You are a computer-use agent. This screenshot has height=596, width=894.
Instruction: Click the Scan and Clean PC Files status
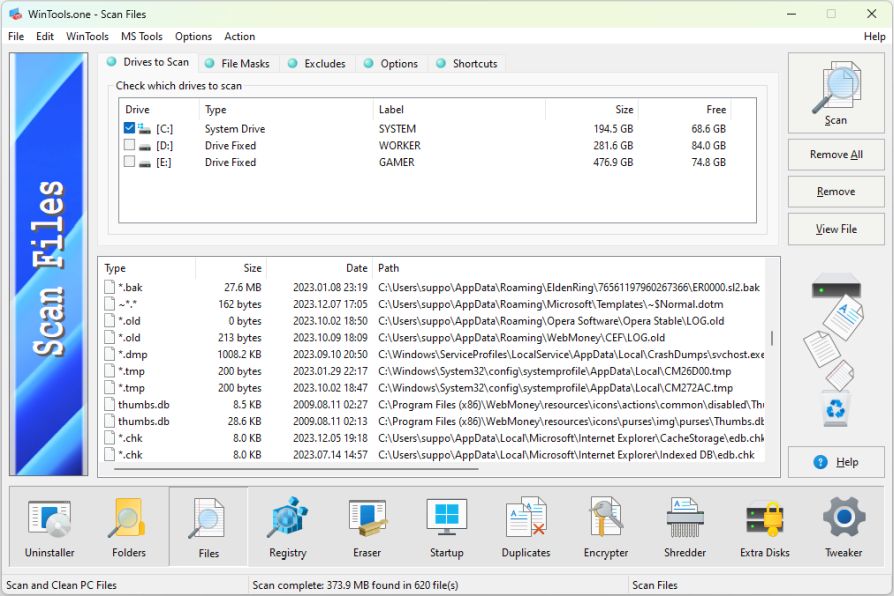tap(61, 585)
